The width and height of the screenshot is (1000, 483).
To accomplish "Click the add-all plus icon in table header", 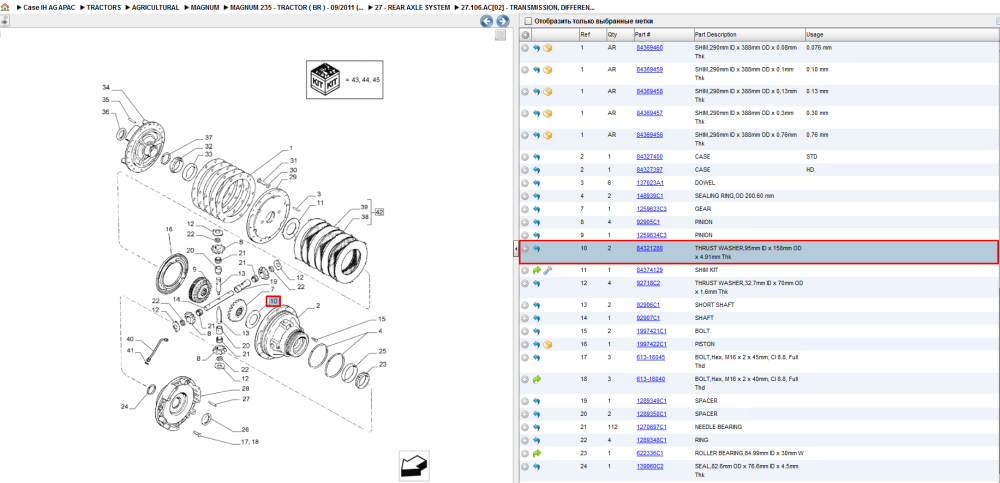I will [x=525, y=34].
